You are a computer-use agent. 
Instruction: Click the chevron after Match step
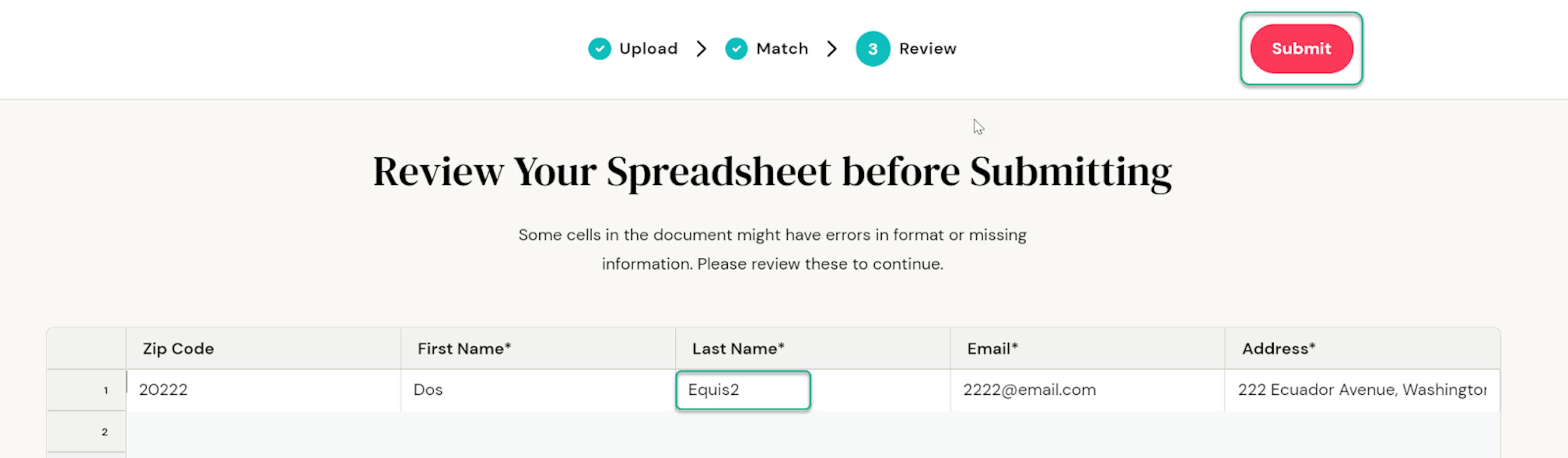831,49
